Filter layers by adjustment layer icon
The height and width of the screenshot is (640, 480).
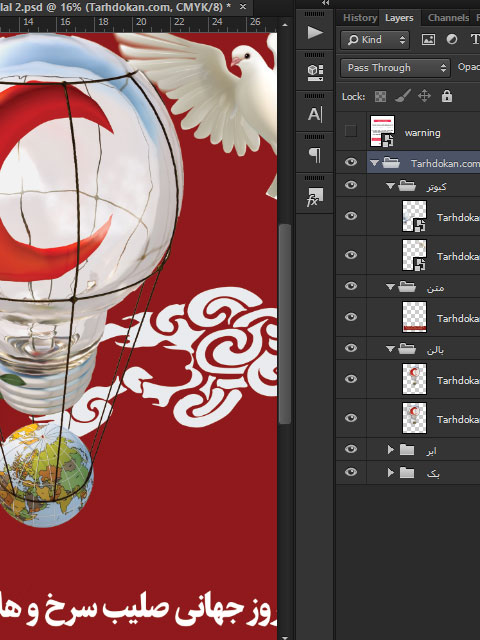(451, 40)
